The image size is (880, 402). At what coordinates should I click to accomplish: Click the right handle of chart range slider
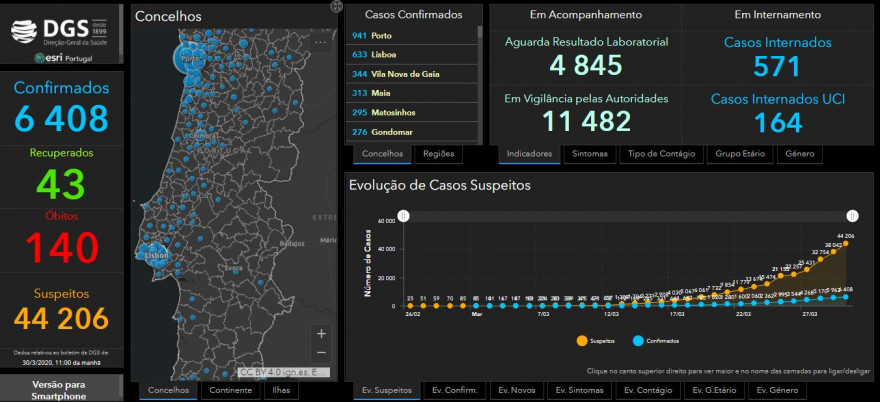coord(852,216)
